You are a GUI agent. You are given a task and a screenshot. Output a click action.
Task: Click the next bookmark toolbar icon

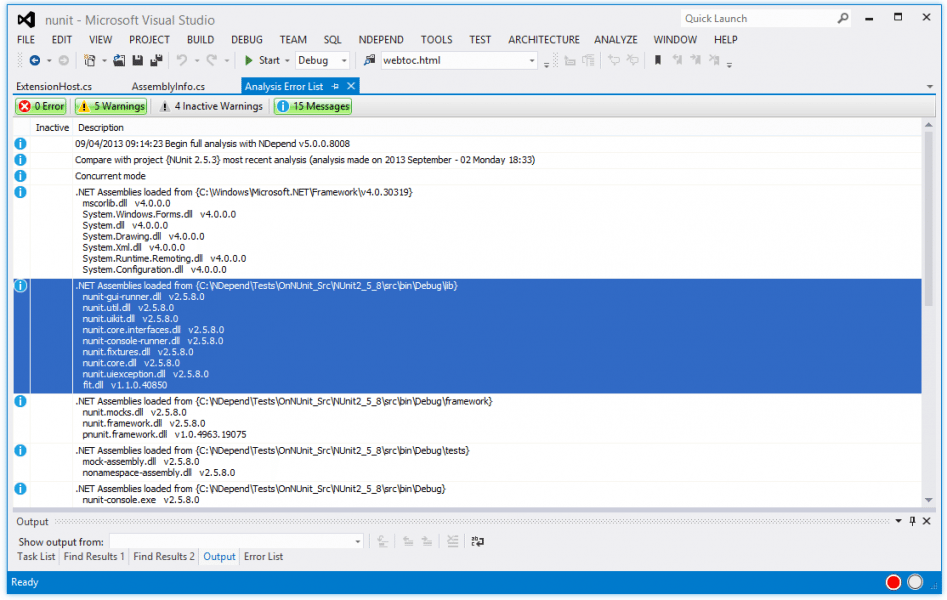pos(696,60)
